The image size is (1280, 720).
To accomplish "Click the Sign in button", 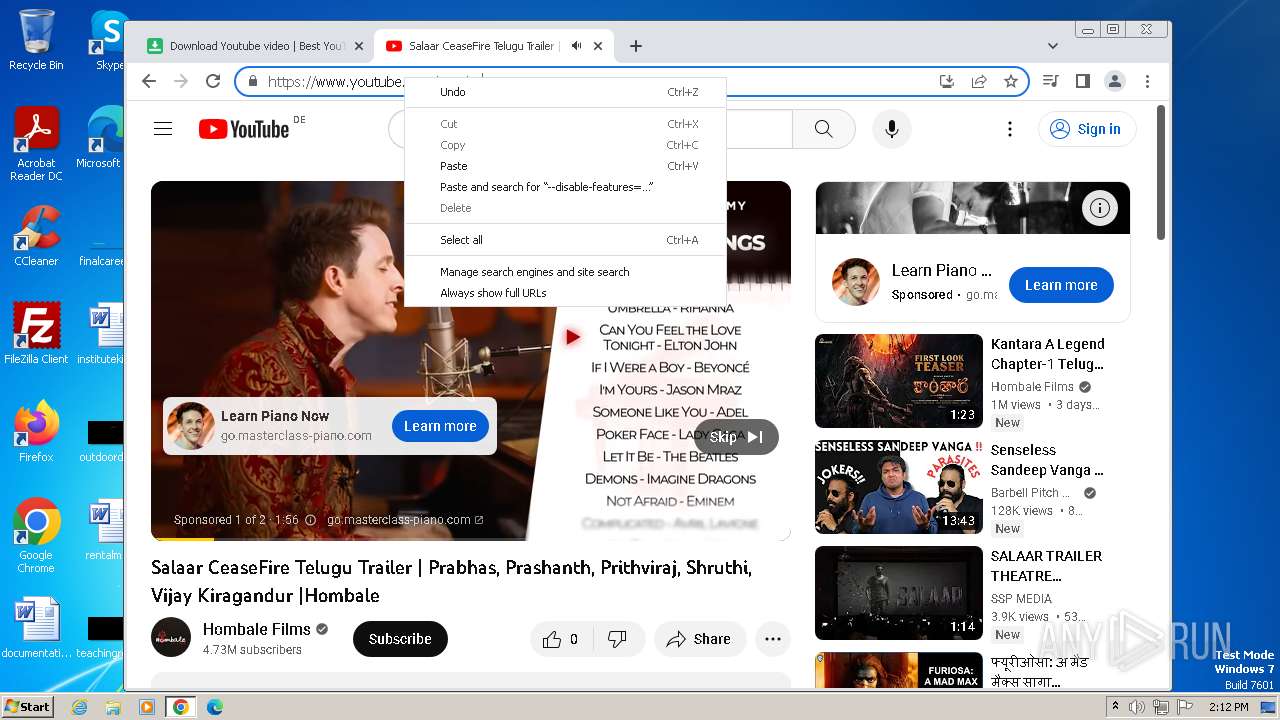I will tap(1088, 129).
